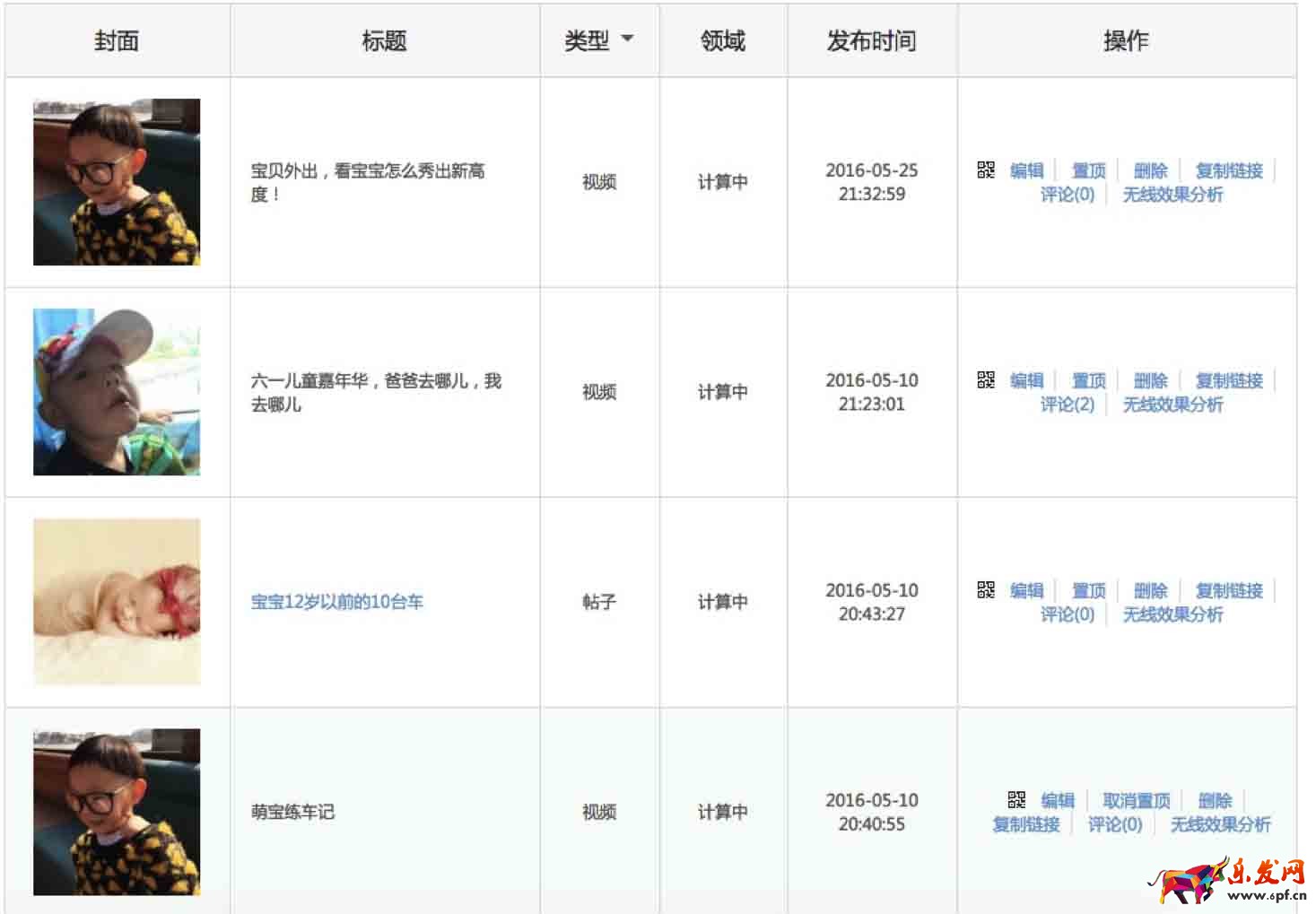Delete 萌宝练车记 video via 删除

tap(1215, 800)
